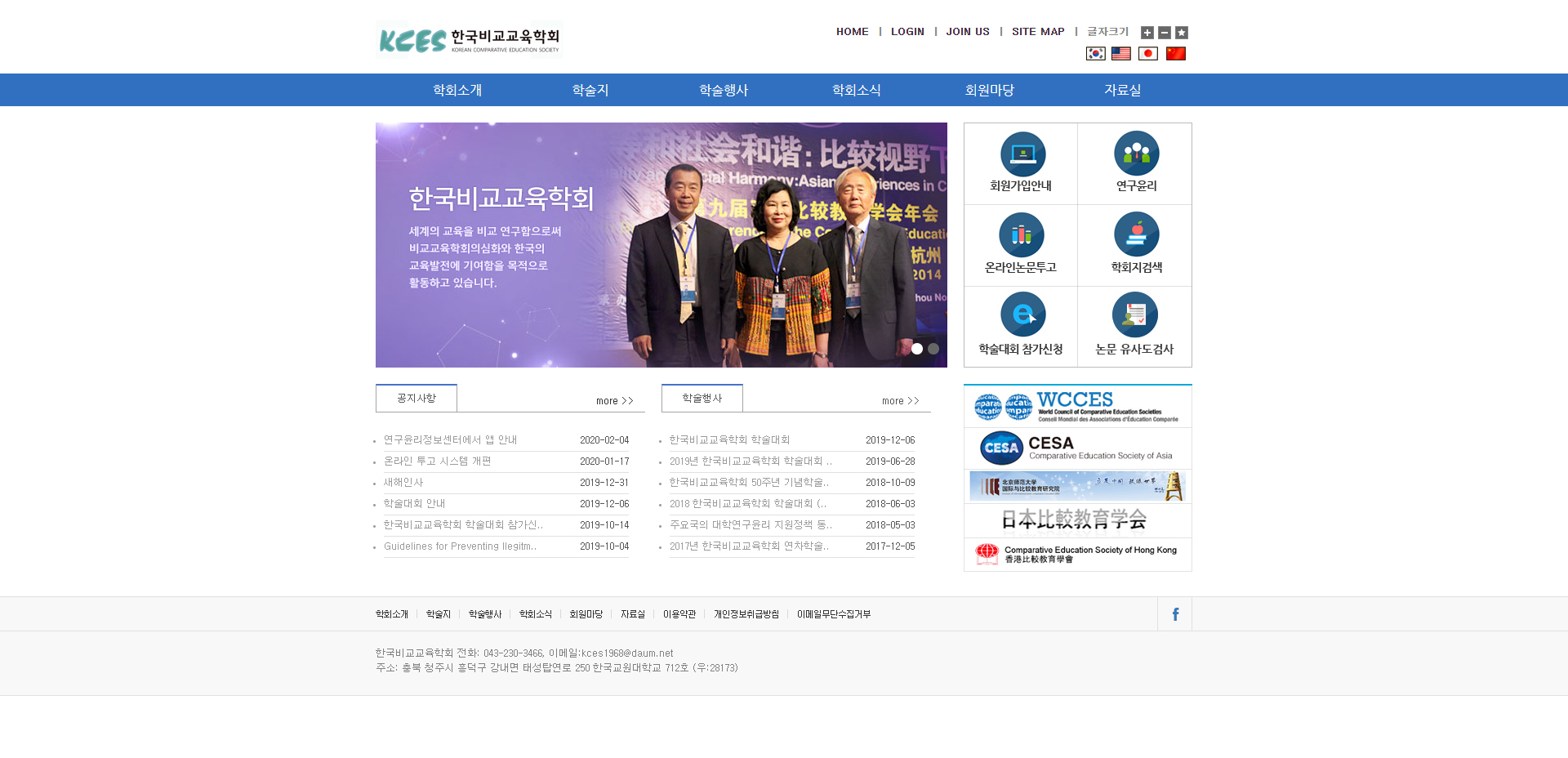Open footer 개인정보취급방침 privacy link
This screenshot has width=1568, height=758.
click(746, 614)
